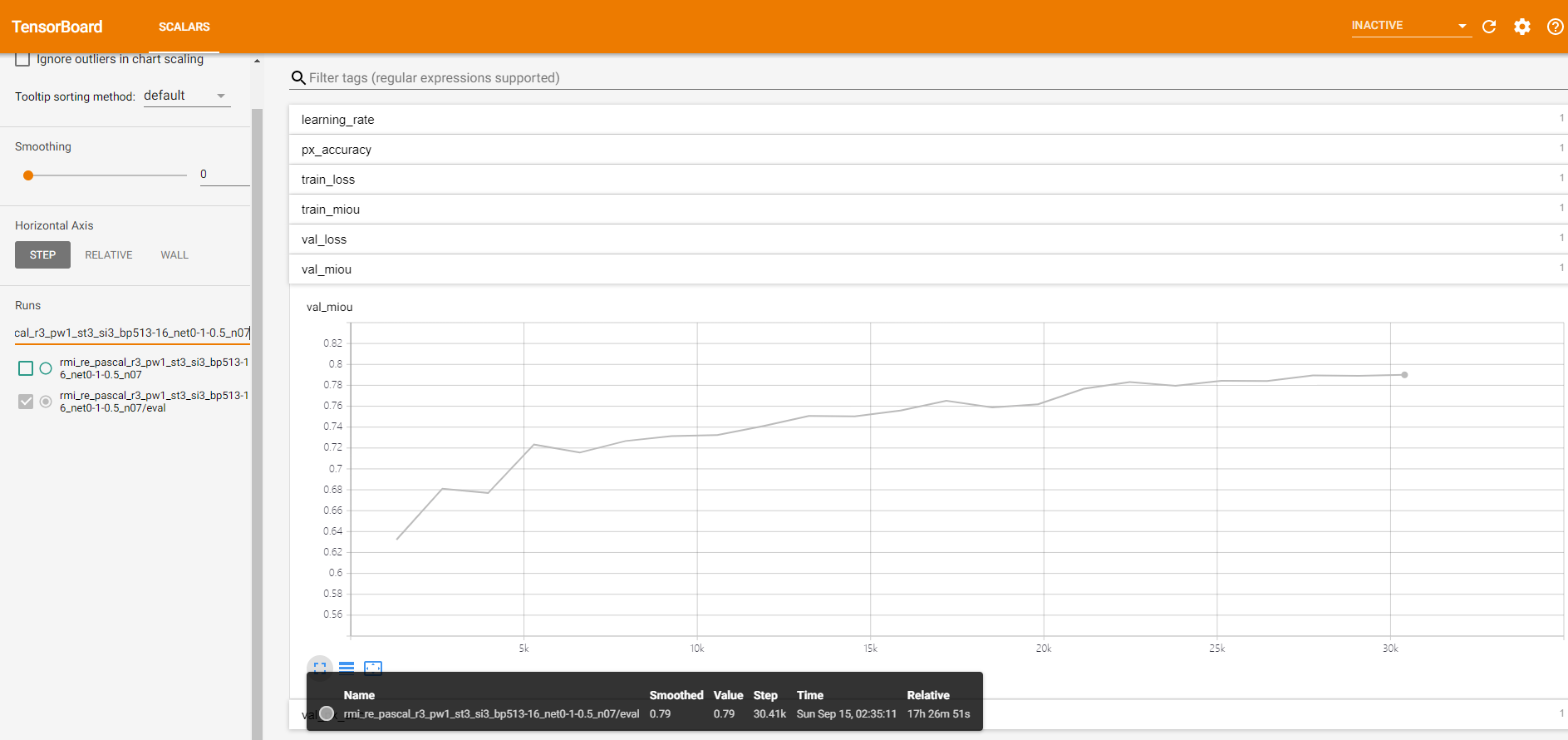This screenshot has height=740, width=1568.
Task: Expand the val_loss section
Action: [927, 239]
